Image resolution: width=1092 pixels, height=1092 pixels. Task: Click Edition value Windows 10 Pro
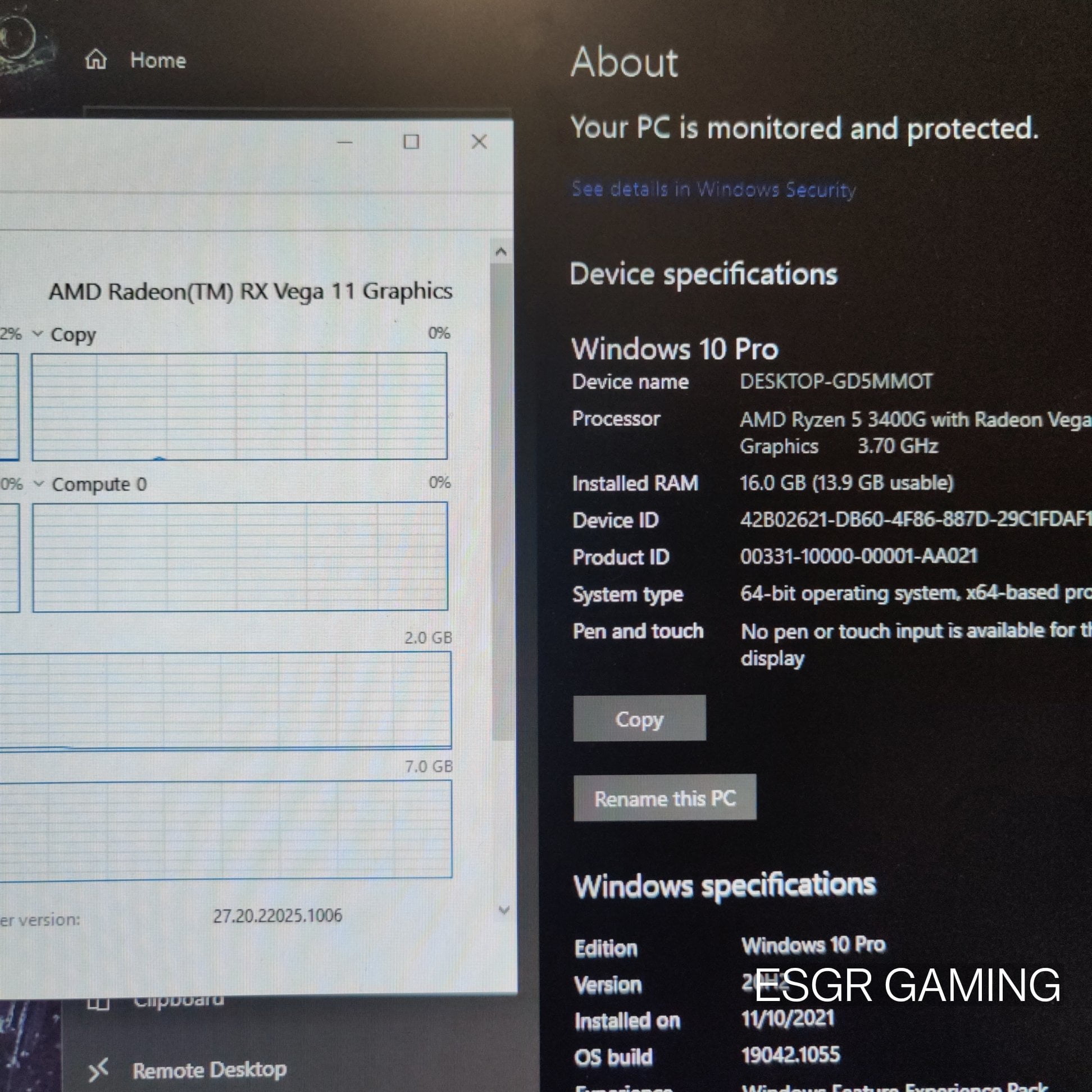pyautogui.click(x=813, y=944)
